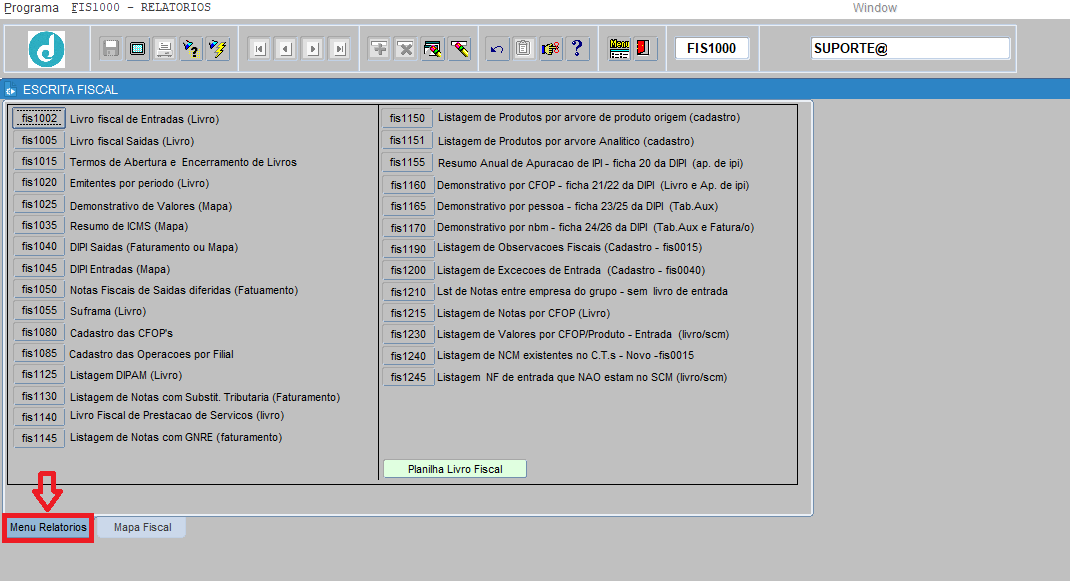Click the X delete record icon
The height and width of the screenshot is (581, 1070).
406,48
